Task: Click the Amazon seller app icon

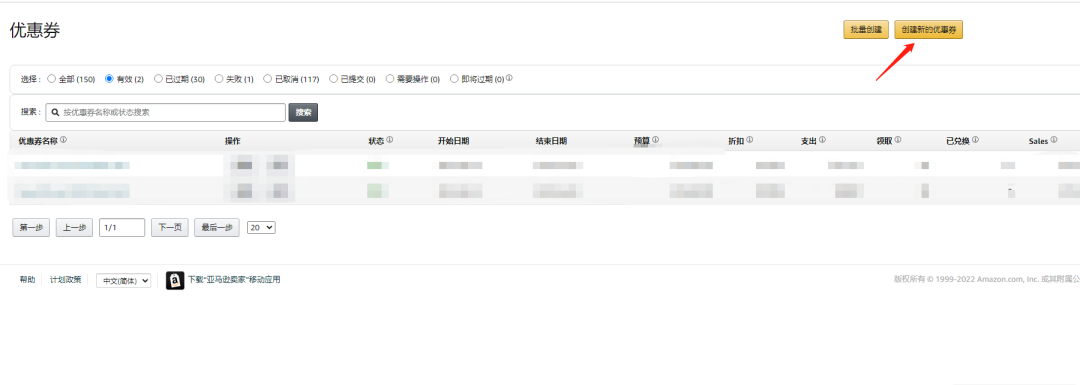Action: pos(175,280)
